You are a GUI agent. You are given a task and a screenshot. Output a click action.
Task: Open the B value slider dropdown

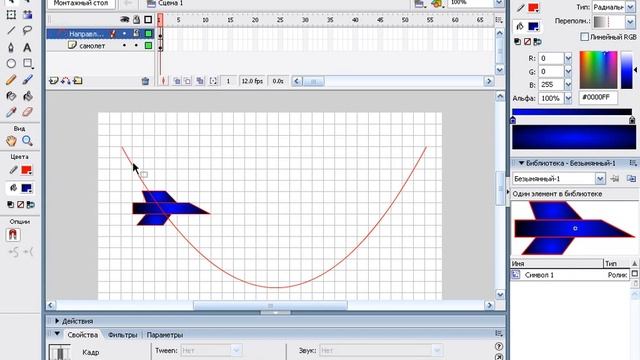568,84
